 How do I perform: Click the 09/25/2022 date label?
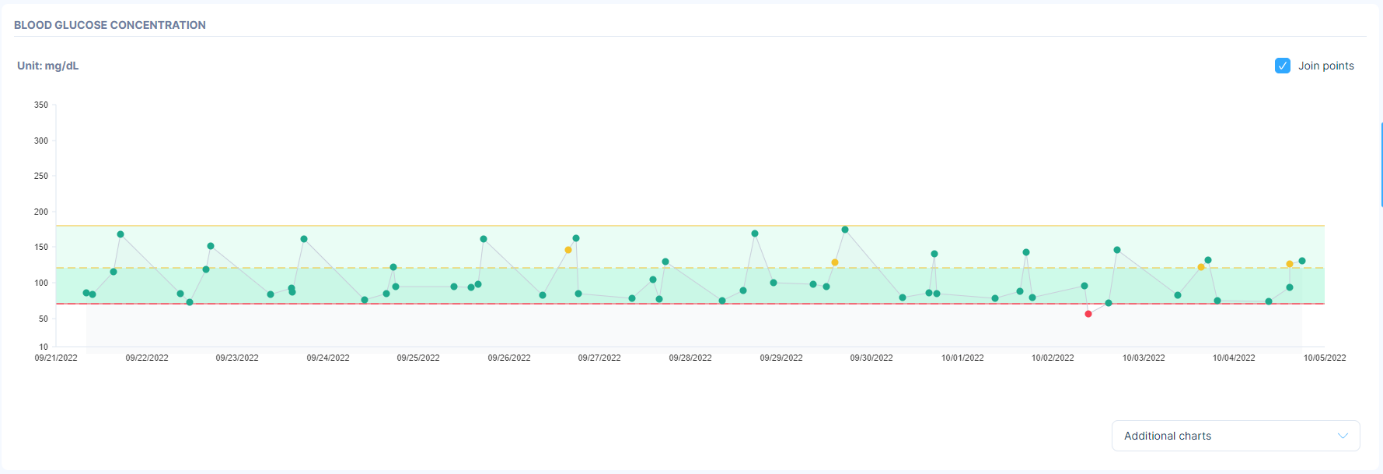coord(418,357)
